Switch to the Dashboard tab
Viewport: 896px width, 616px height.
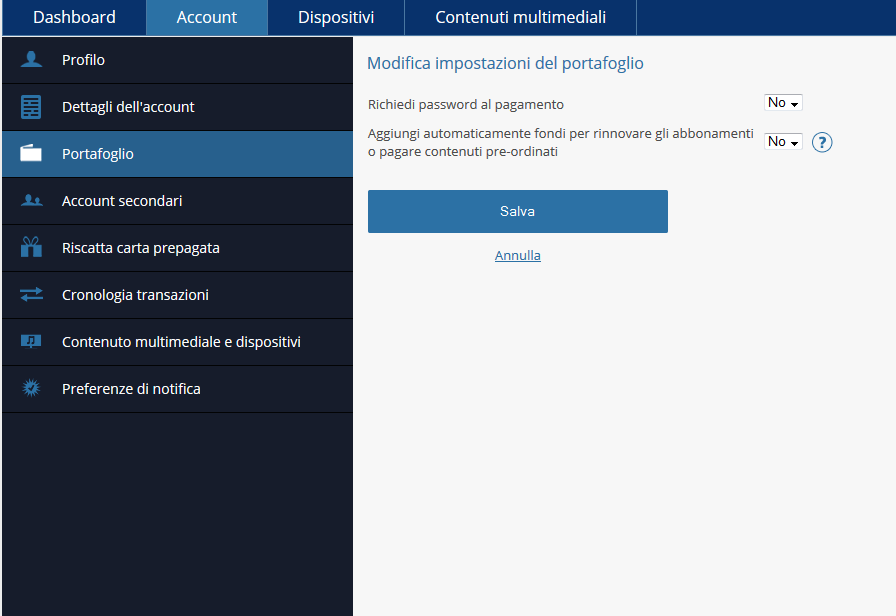[74, 18]
